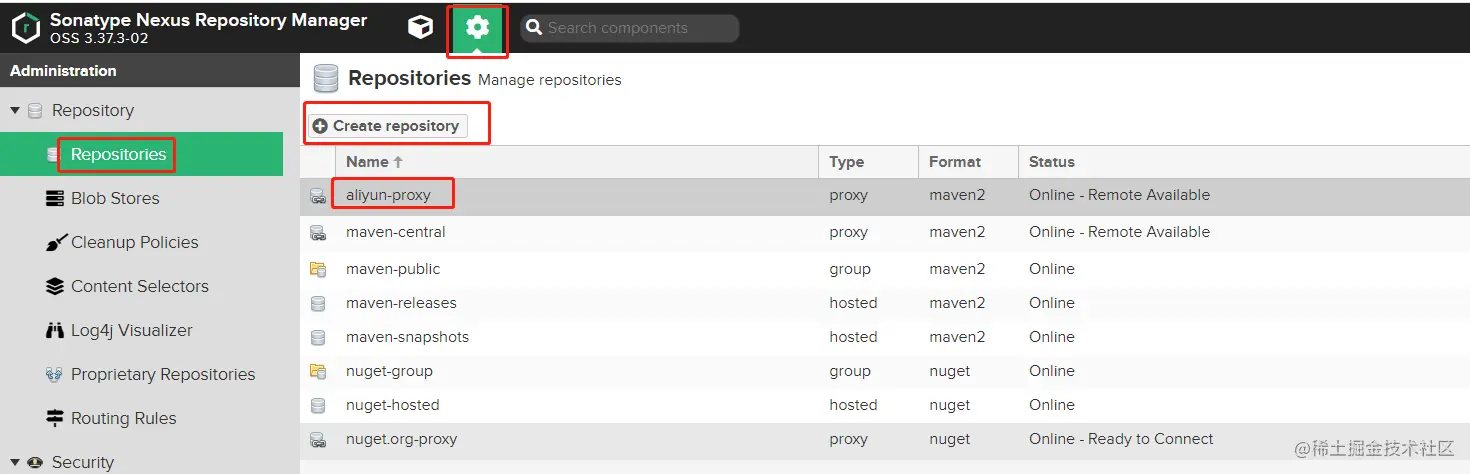Click the Routing Rules signpost icon
The height and width of the screenshot is (474, 1470).
(x=55, y=418)
